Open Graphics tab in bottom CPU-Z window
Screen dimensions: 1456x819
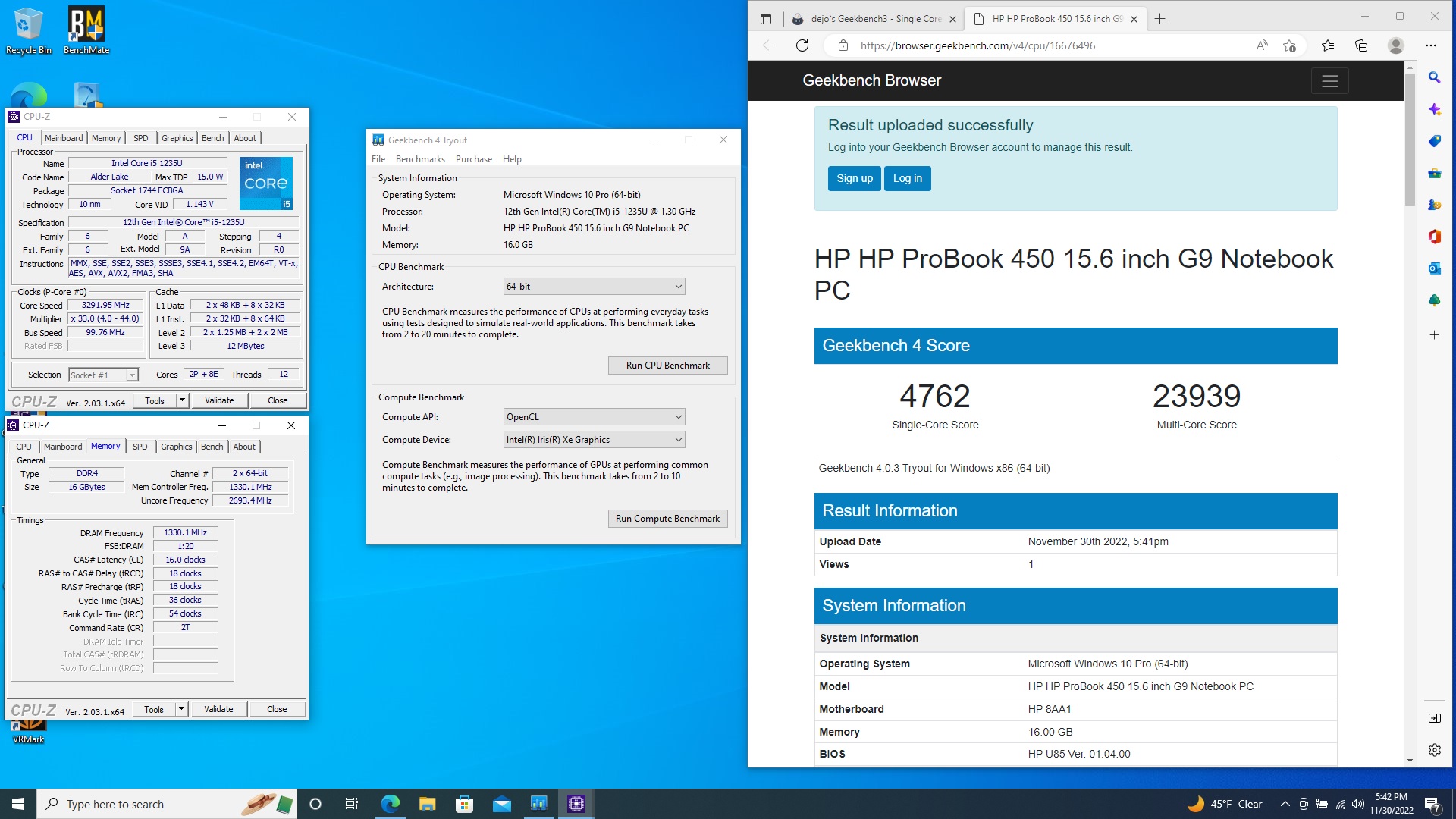[x=176, y=447]
